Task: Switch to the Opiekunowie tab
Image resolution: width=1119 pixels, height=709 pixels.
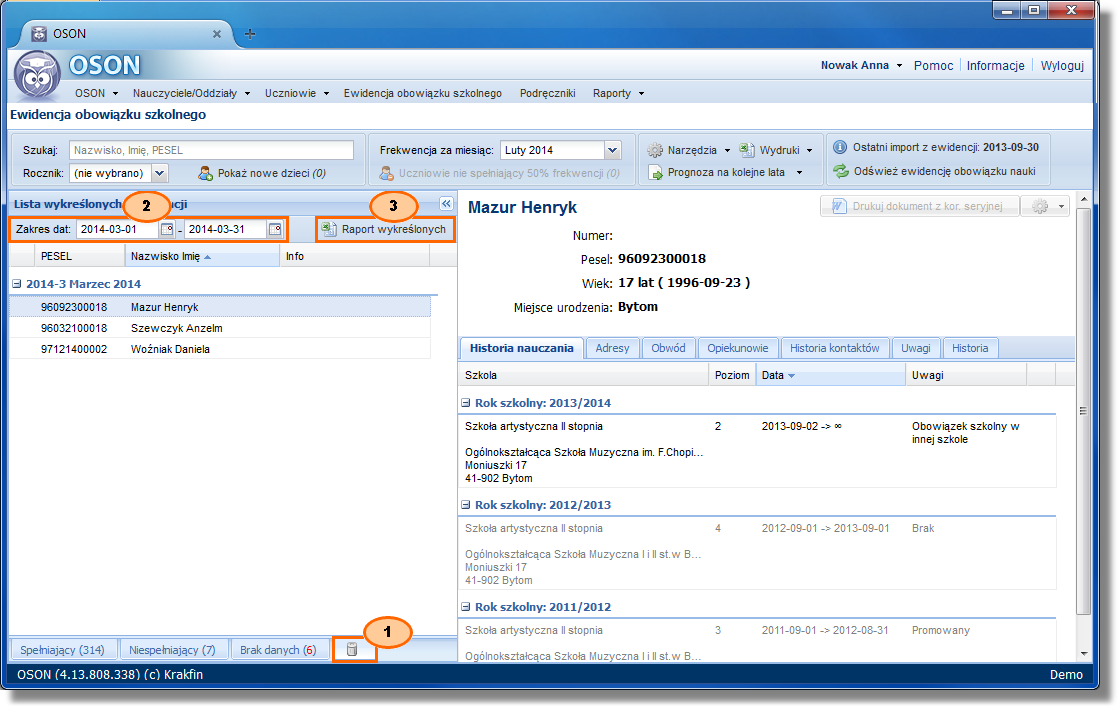Action: click(738, 348)
